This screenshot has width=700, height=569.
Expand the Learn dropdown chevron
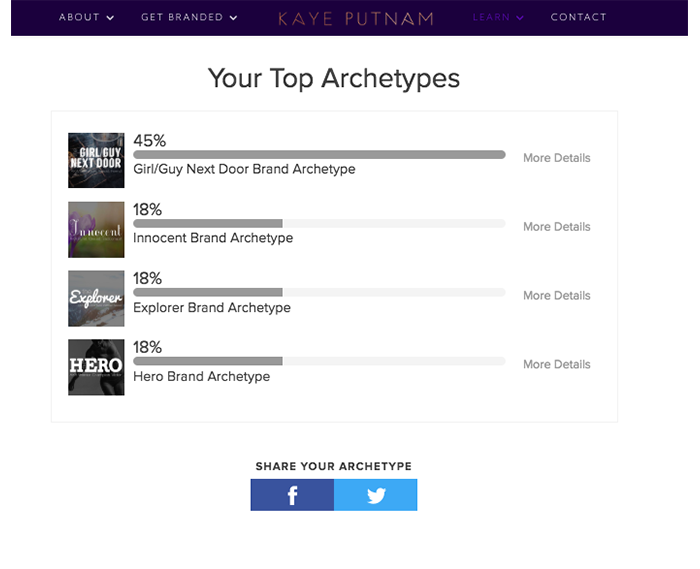[x=520, y=18]
